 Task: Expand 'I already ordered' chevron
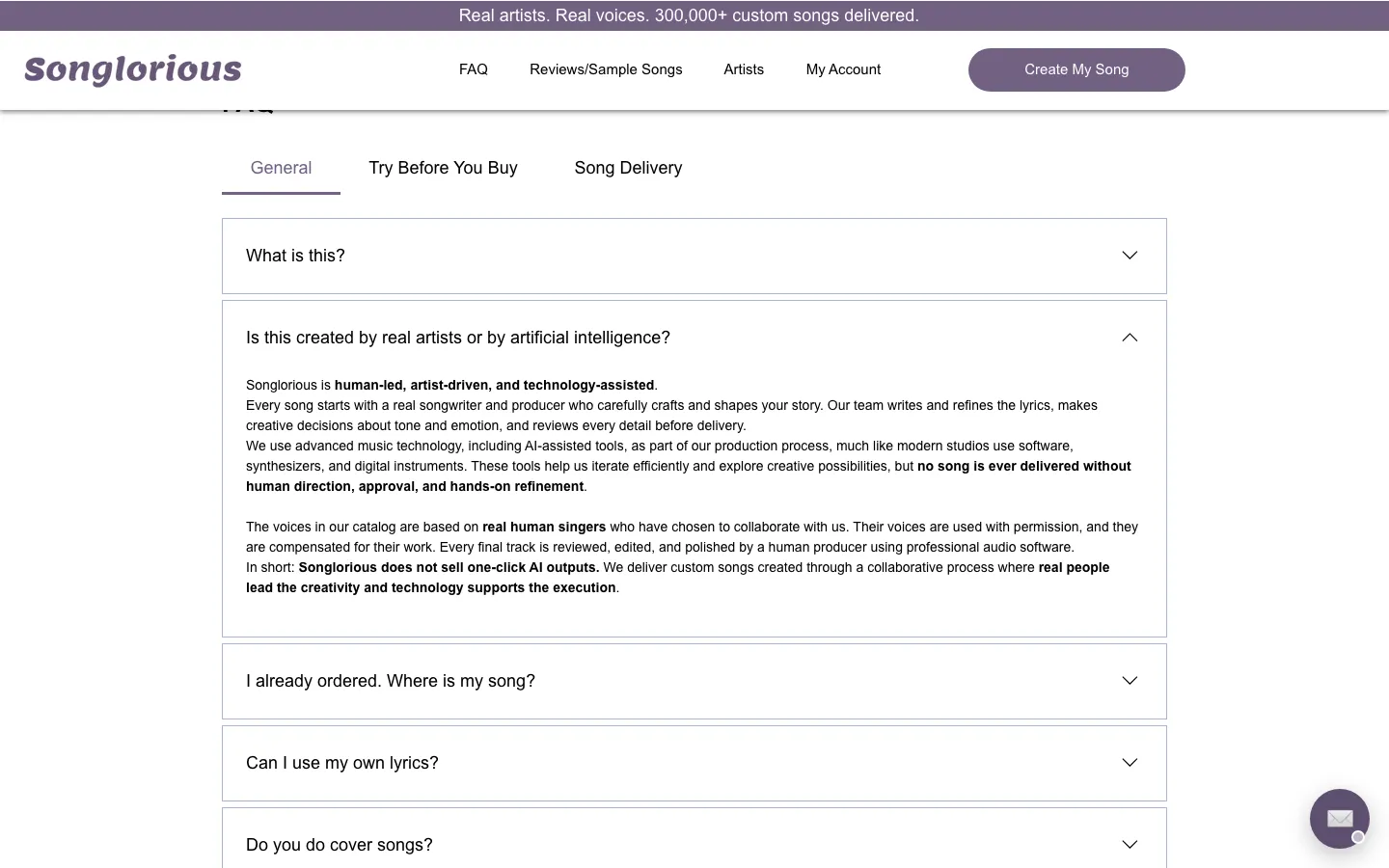[1130, 681]
